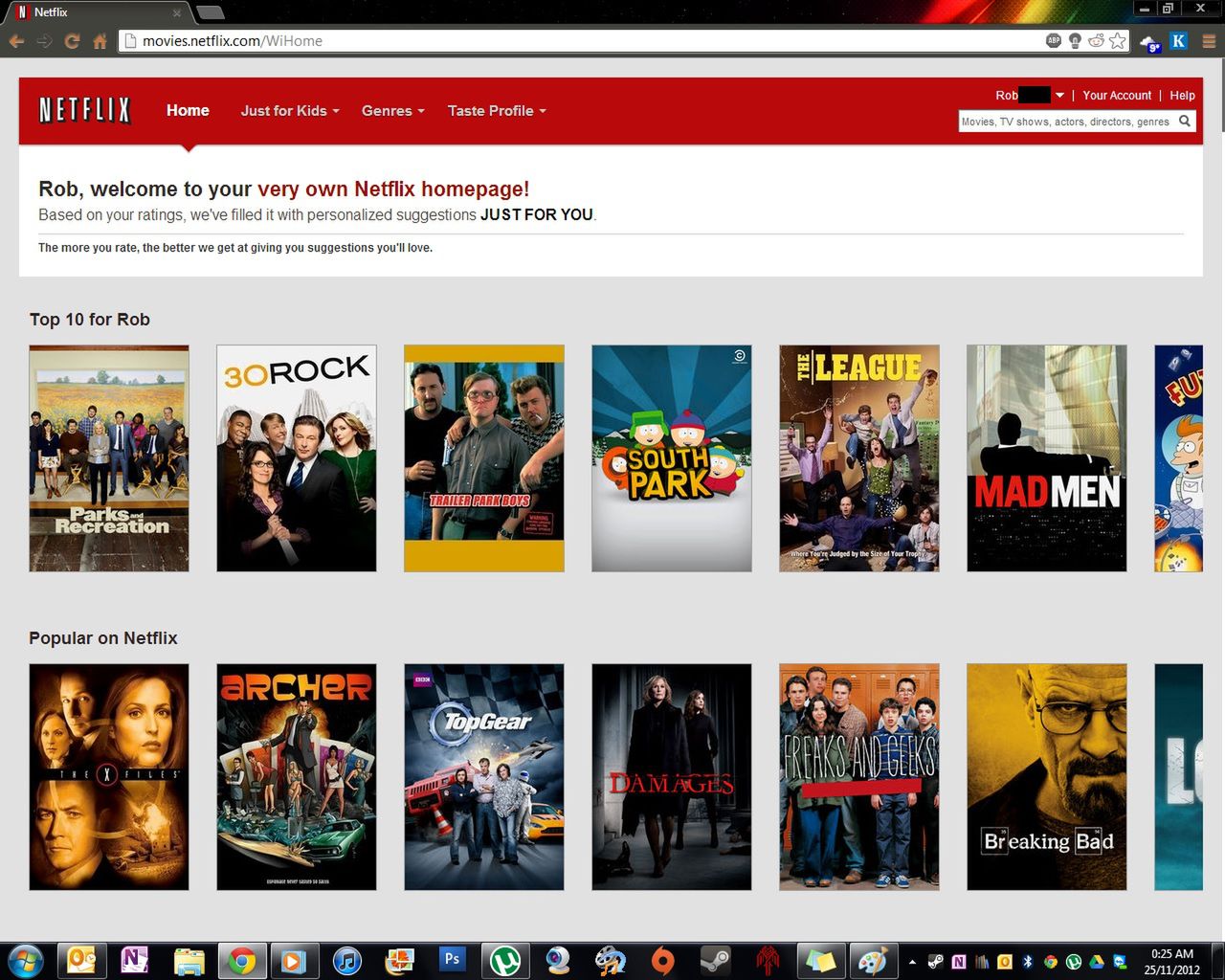Click the magnifier search icon on Netflix
This screenshot has height=980, width=1225.
pyautogui.click(x=1185, y=122)
